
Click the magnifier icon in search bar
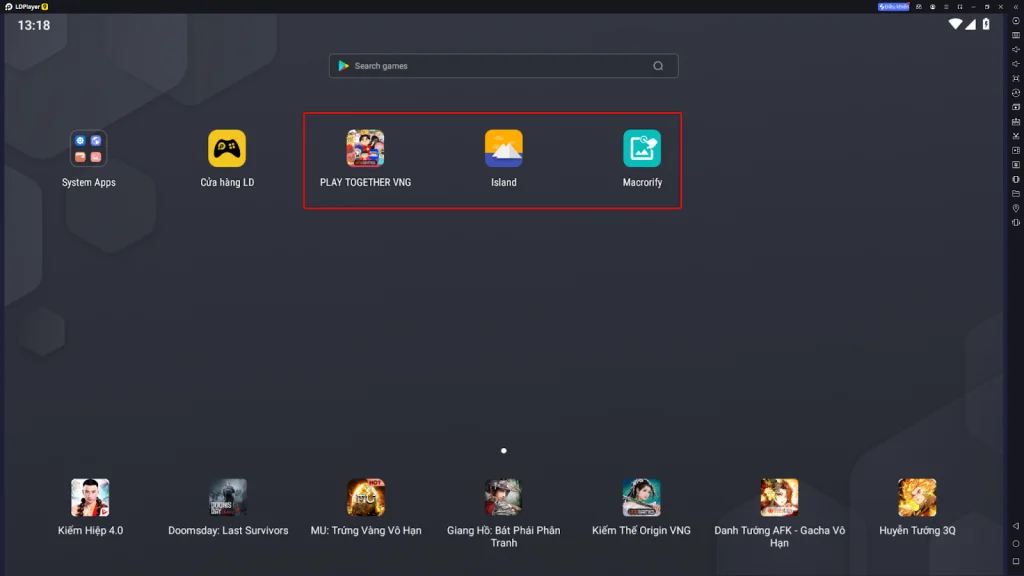coord(658,66)
